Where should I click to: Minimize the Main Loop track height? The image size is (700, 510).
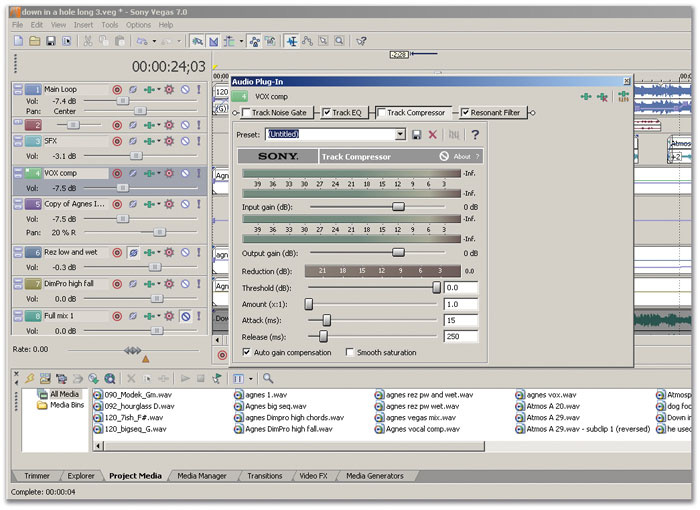tap(17, 86)
